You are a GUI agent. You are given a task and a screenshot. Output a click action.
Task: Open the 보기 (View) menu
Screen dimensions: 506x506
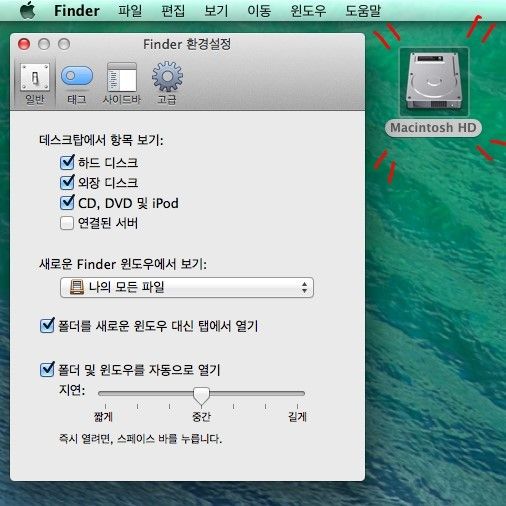216,11
